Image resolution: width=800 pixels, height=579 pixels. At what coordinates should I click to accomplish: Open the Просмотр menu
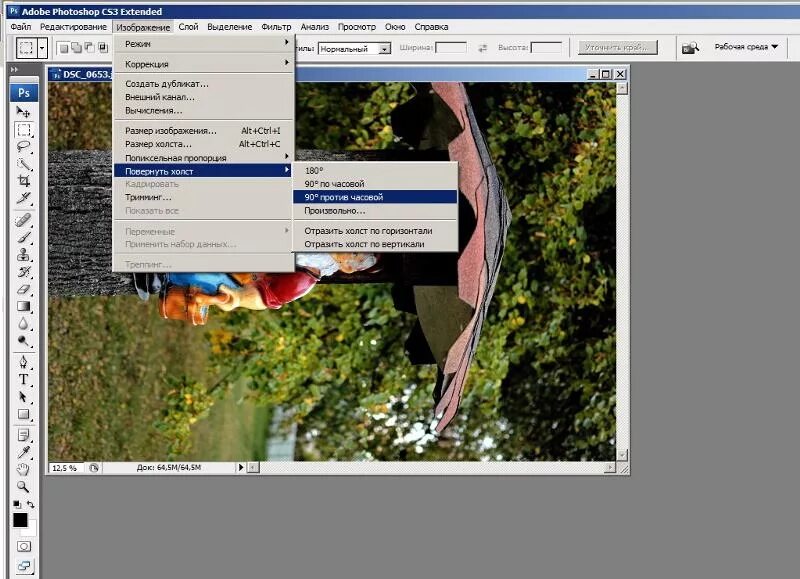pyautogui.click(x=357, y=27)
